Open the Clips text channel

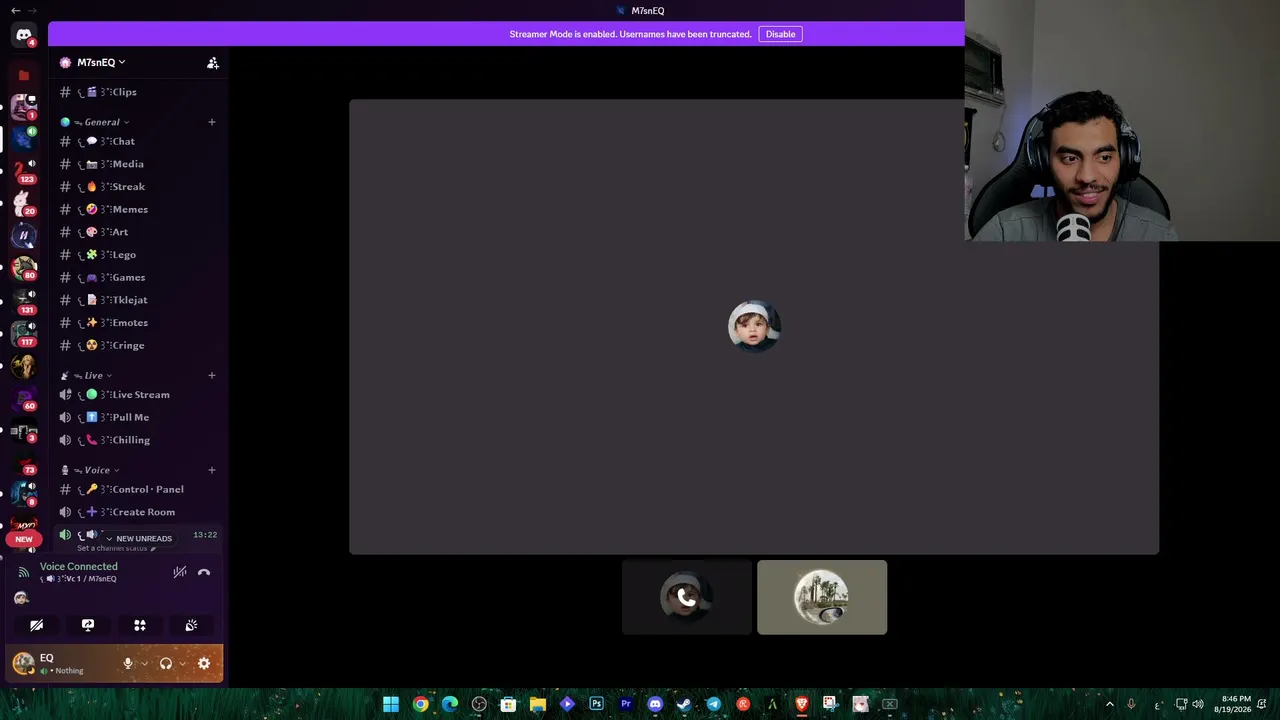138,92
